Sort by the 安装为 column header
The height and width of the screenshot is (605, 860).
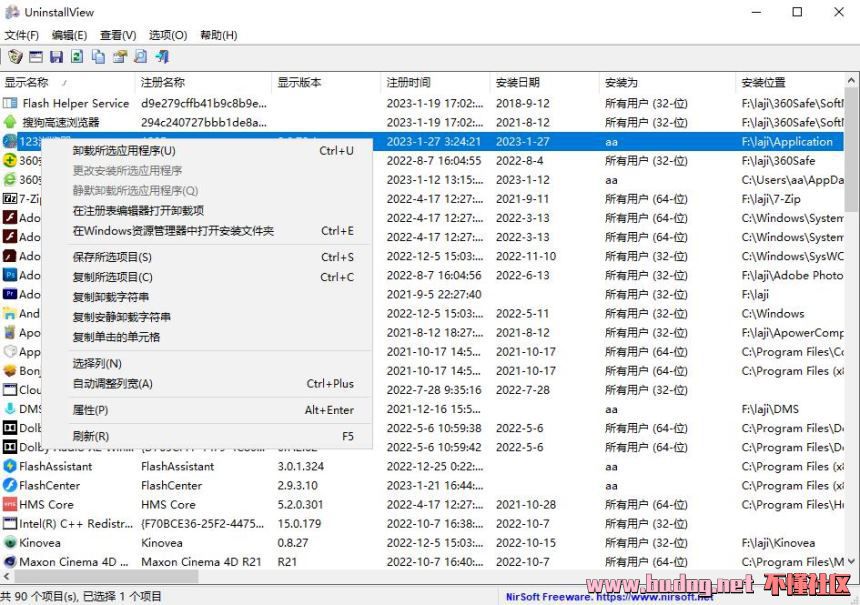(667, 83)
